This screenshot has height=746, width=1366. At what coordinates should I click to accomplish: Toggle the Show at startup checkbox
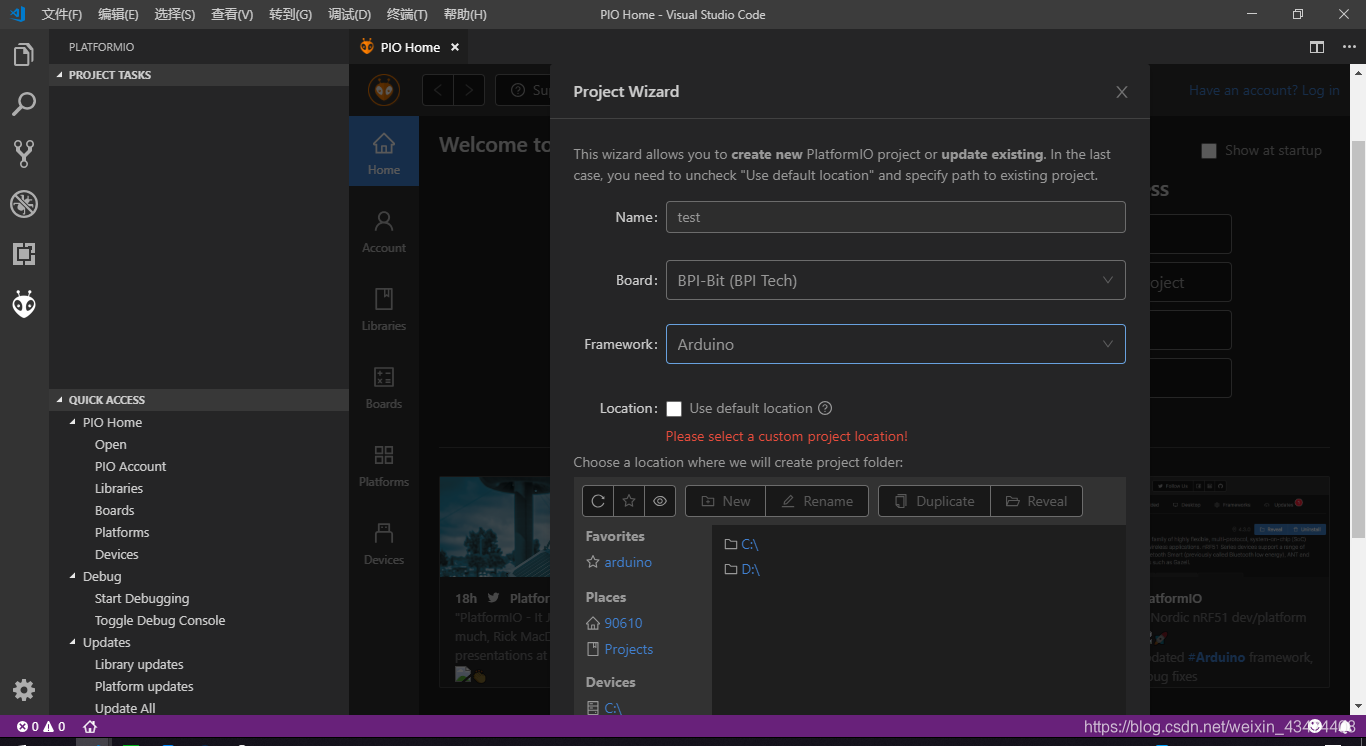(1208, 150)
